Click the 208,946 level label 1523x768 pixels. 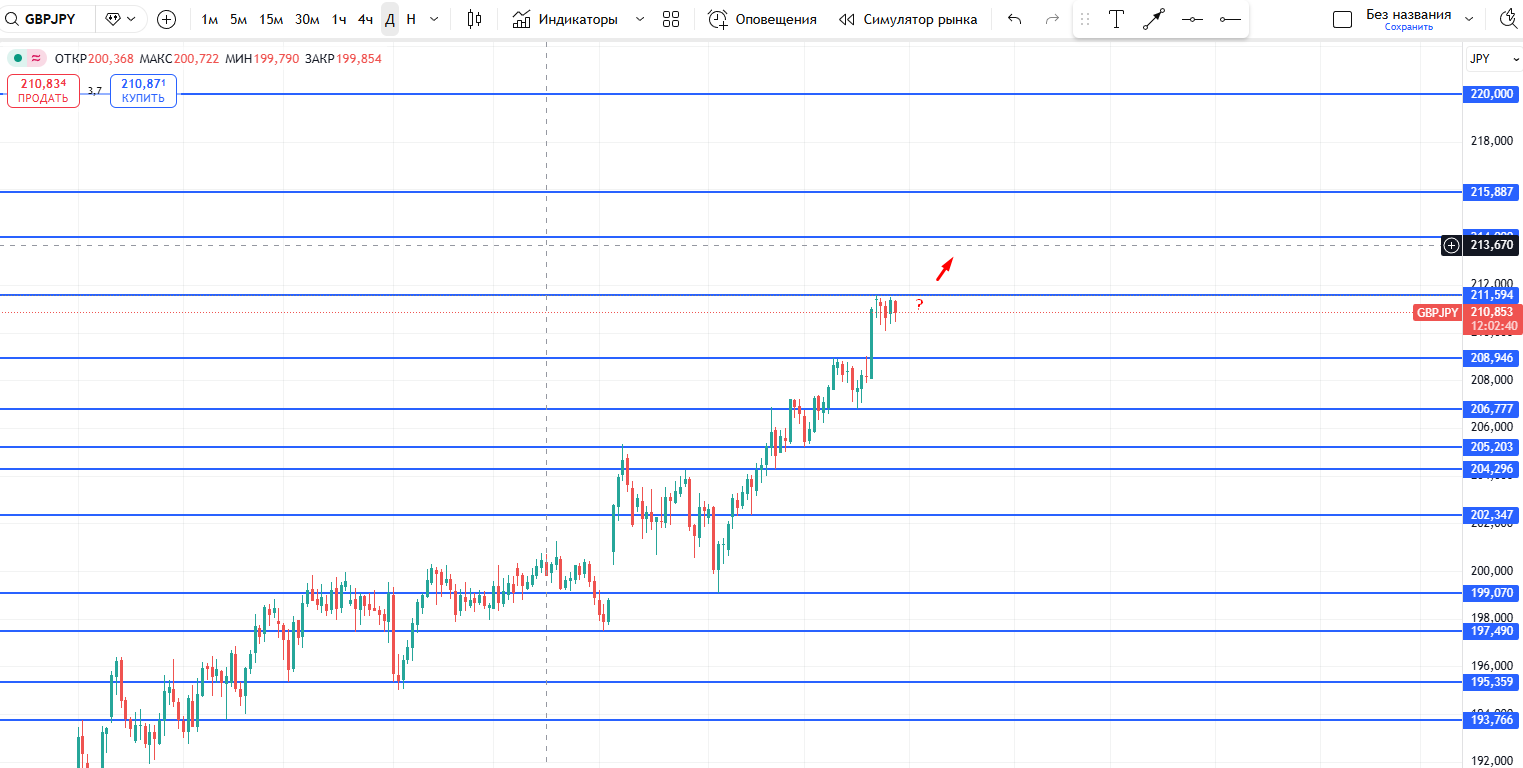1491,358
